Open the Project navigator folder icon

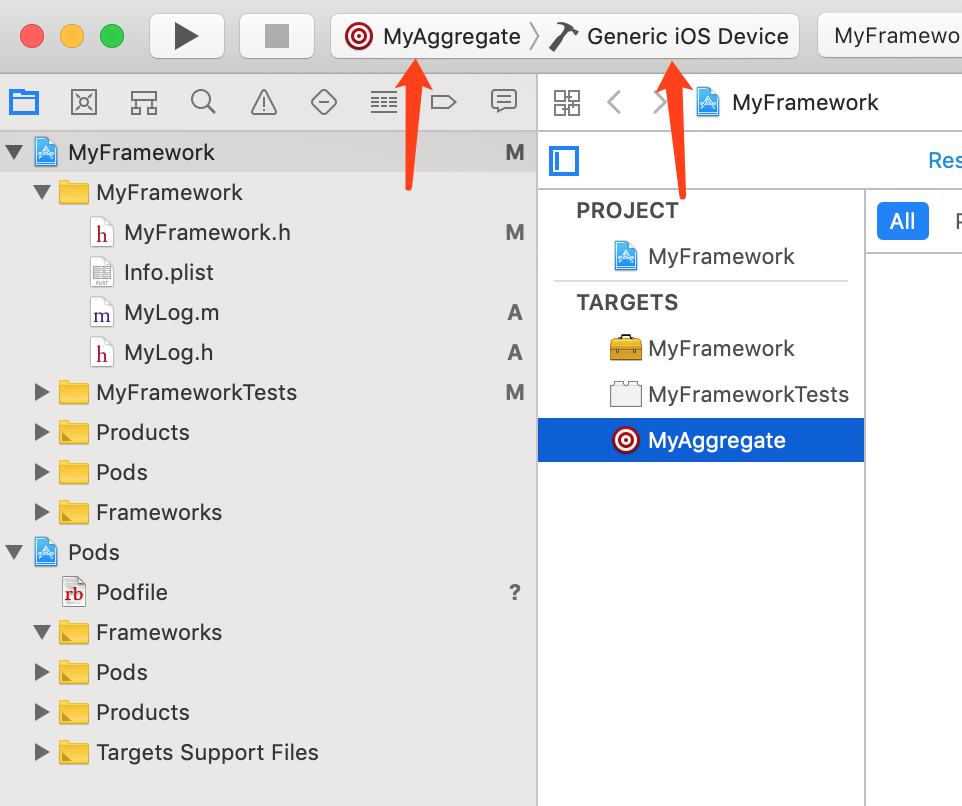pos(24,101)
